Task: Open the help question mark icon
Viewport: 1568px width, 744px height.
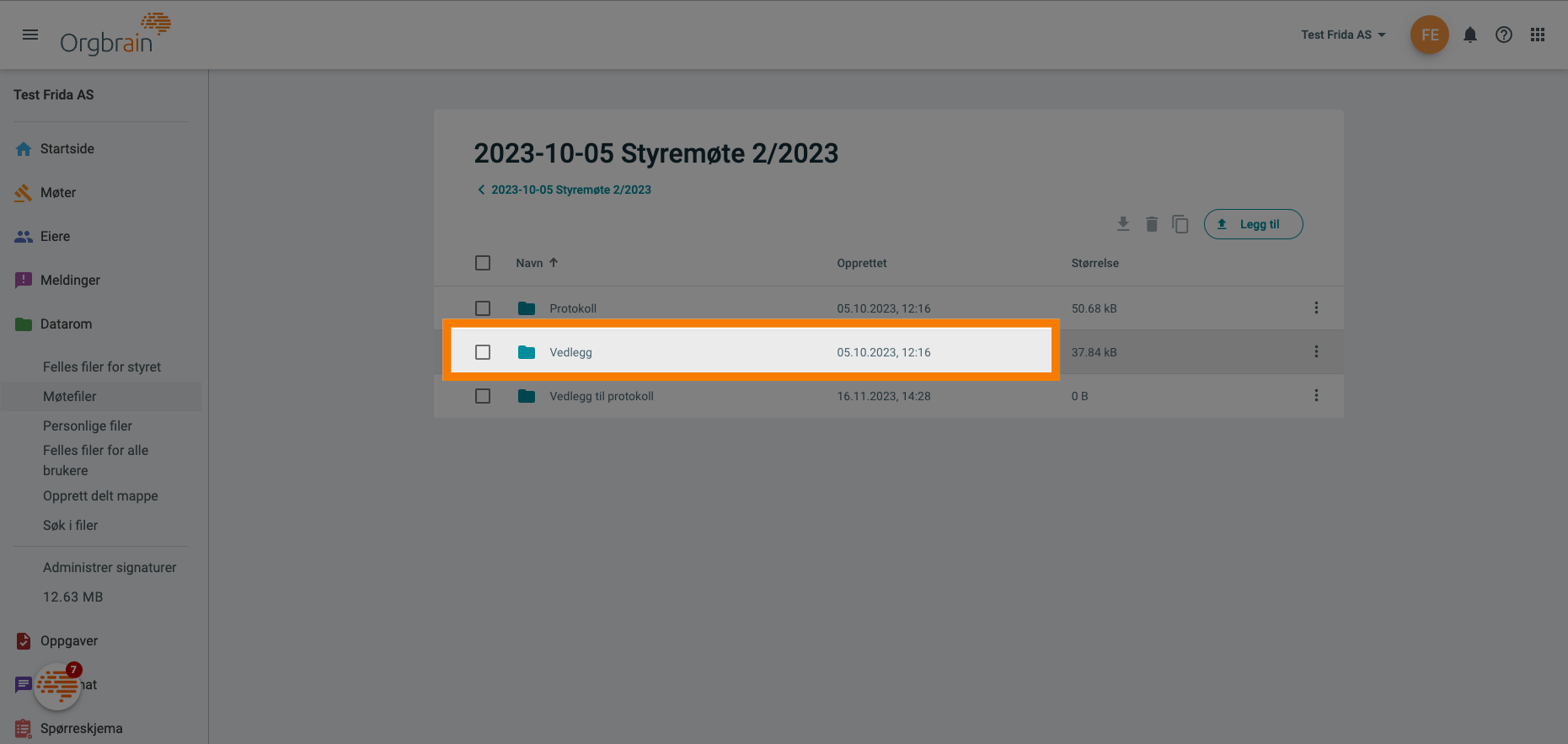Action: [x=1504, y=35]
